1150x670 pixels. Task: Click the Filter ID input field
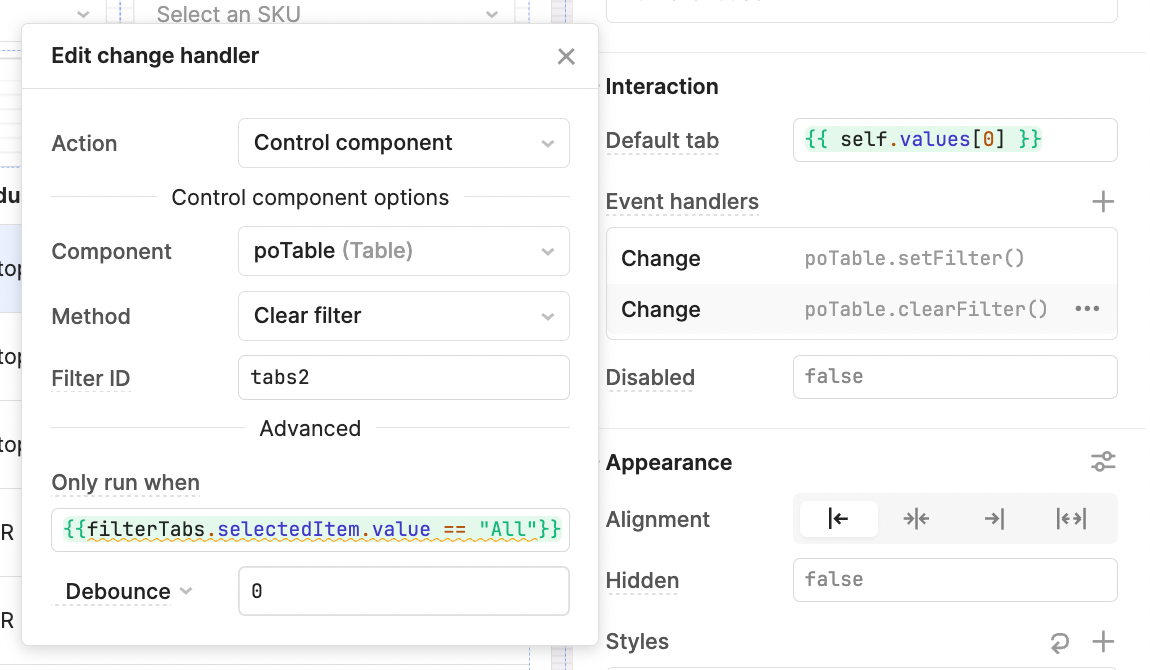(403, 378)
